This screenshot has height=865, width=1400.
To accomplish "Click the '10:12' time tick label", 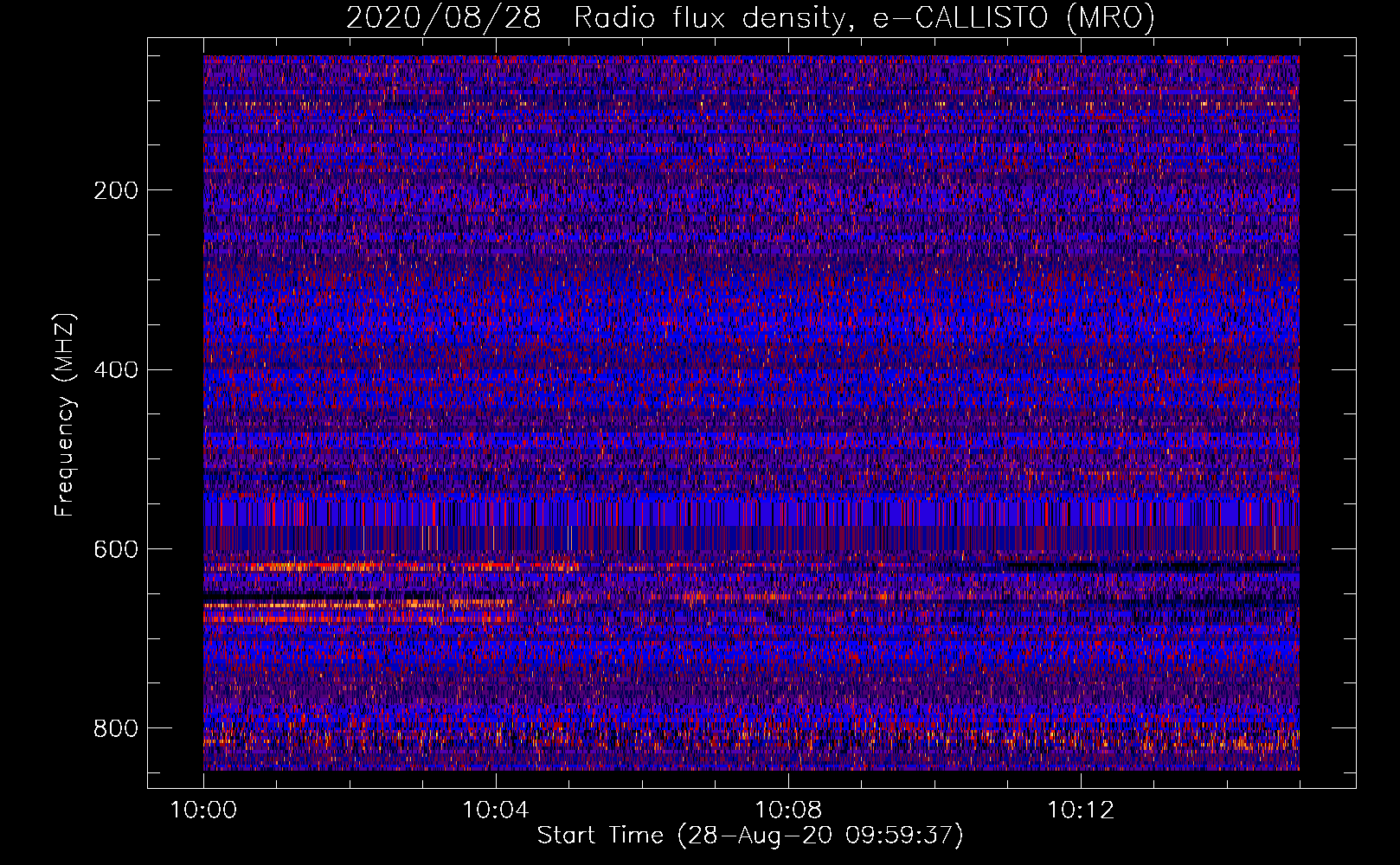I will tap(1081, 811).
